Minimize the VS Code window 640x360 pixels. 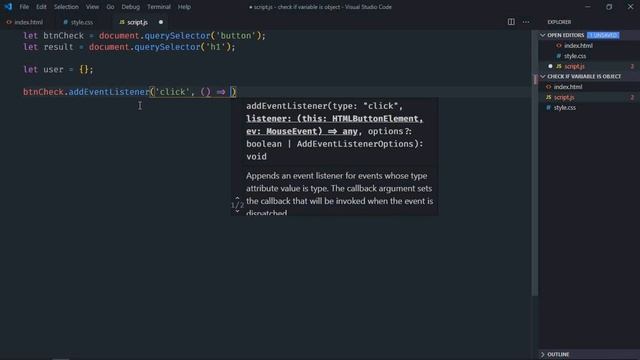[x=588, y=7]
